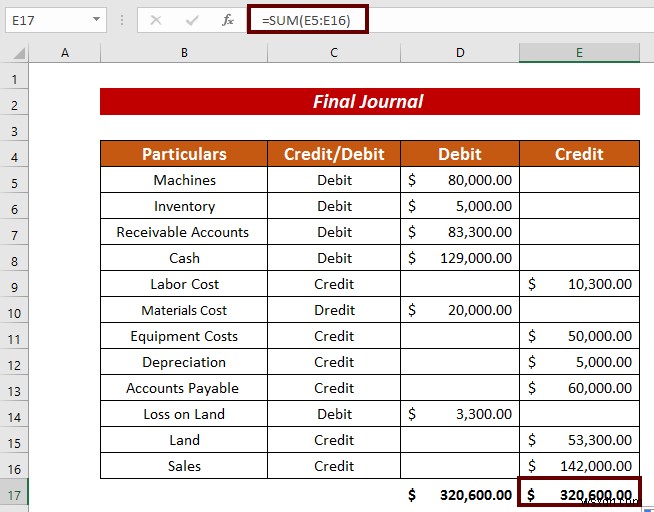Image resolution: width=654 pixels, height=512 pixels.
Task: Select column A header
Action: 65,53
